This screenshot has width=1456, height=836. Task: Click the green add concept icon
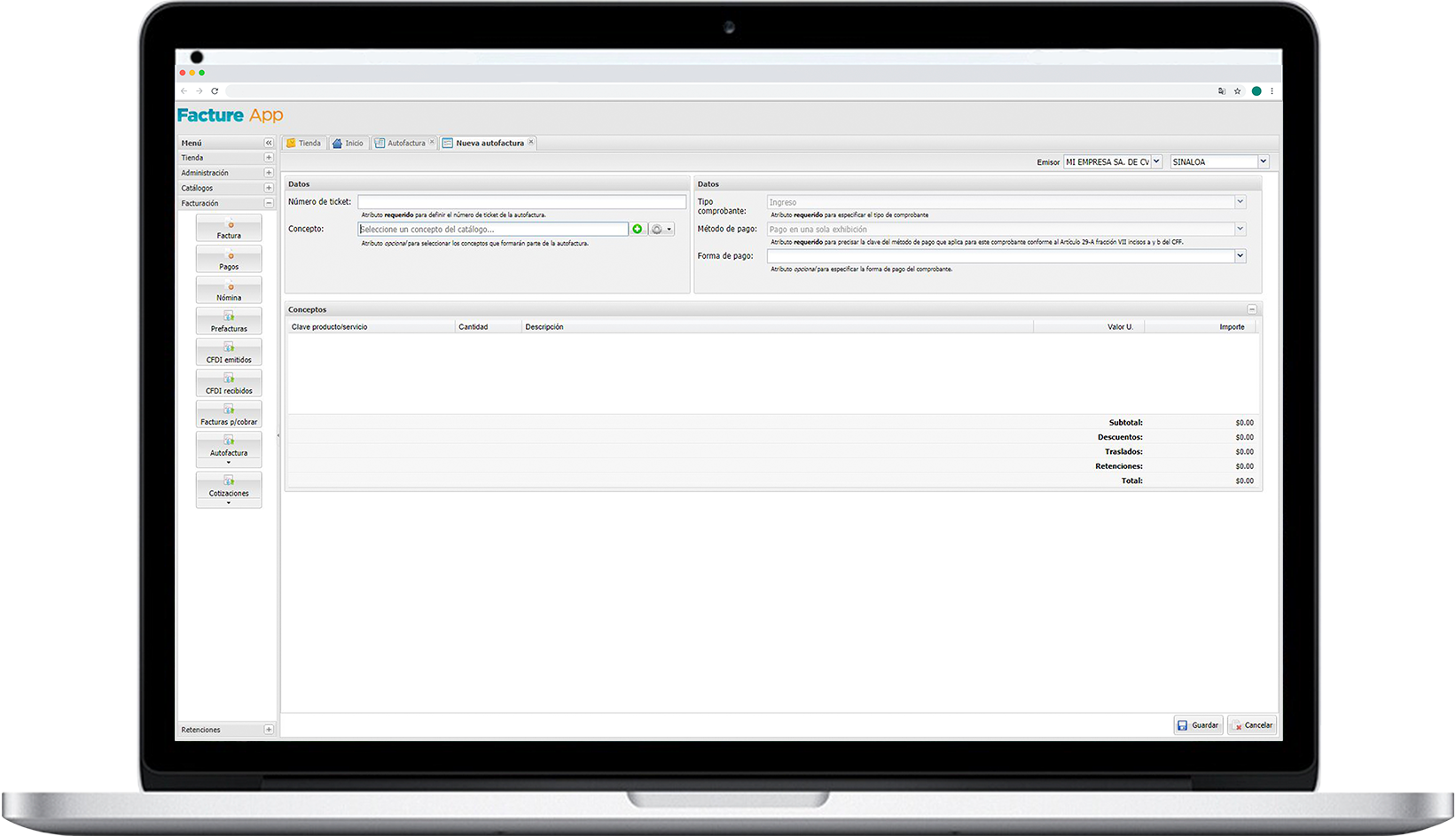click(637, 230)
